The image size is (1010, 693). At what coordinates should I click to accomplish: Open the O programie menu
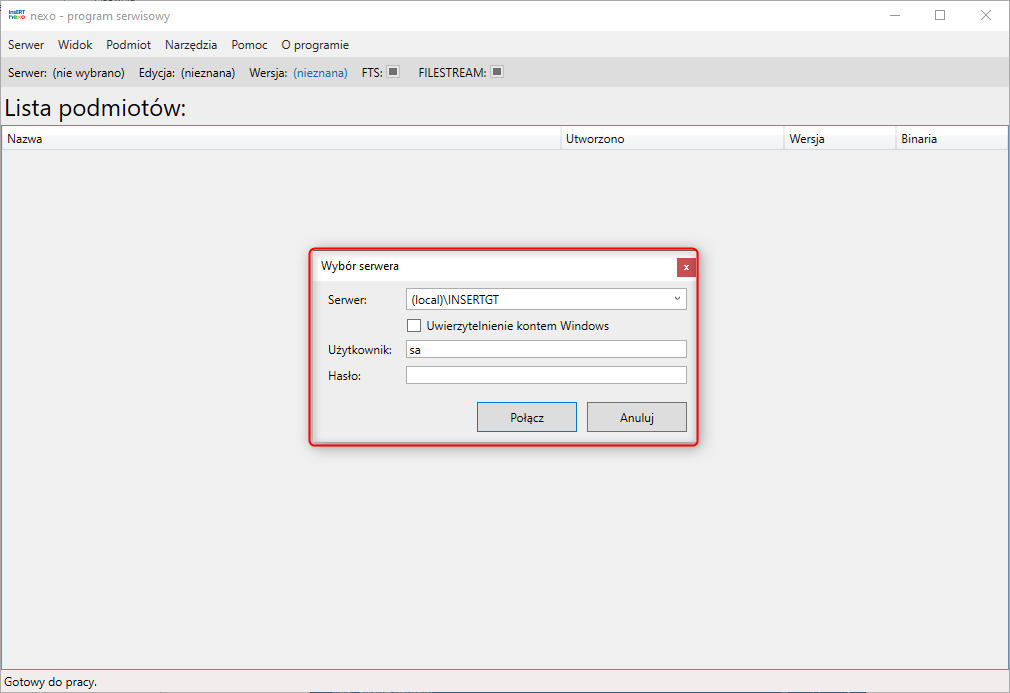315,45
